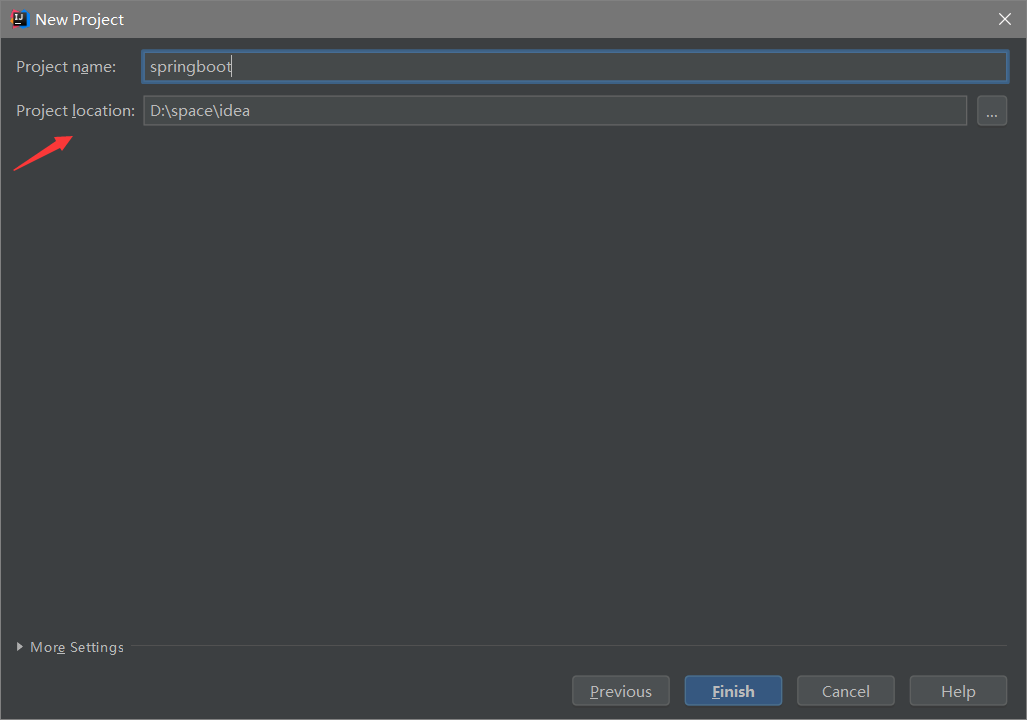This screenshot has width=1027, height=720.
Task: Expand the More Settings section
Action: [70, 647]
